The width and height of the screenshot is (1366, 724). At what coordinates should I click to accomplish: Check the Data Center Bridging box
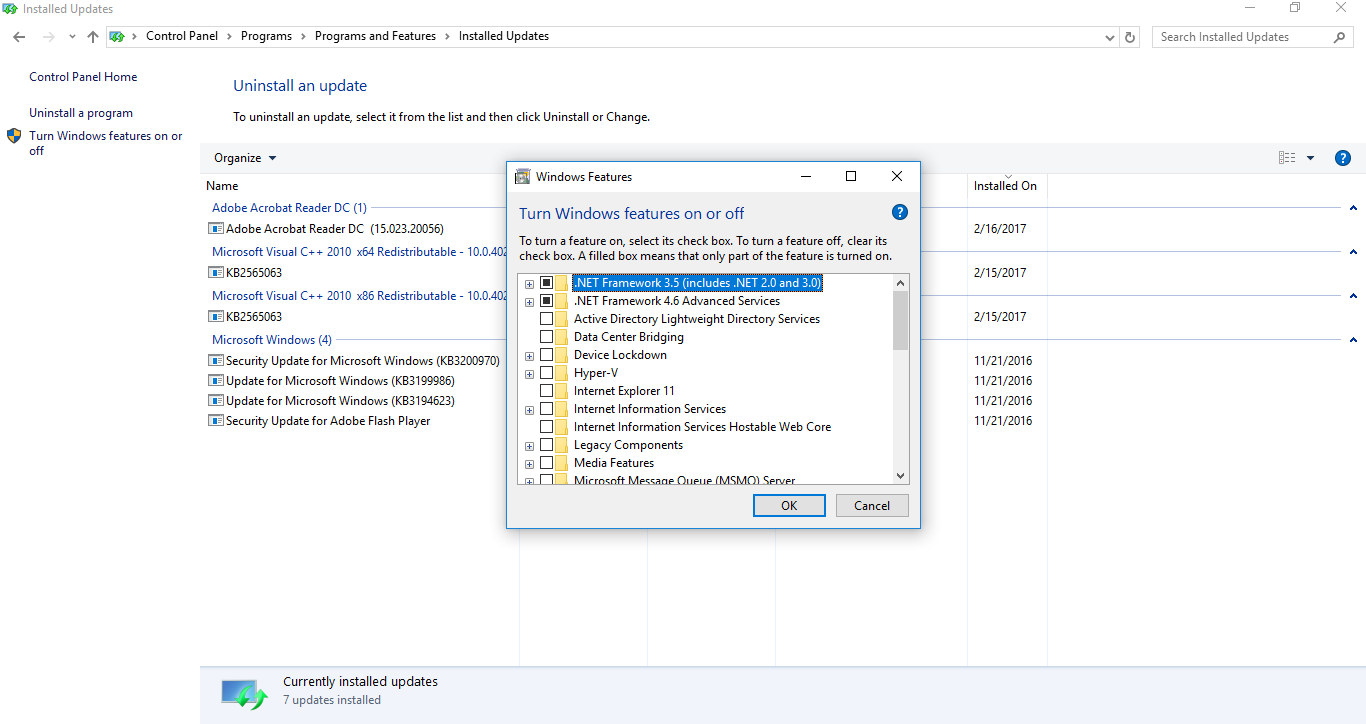(546, 337)
